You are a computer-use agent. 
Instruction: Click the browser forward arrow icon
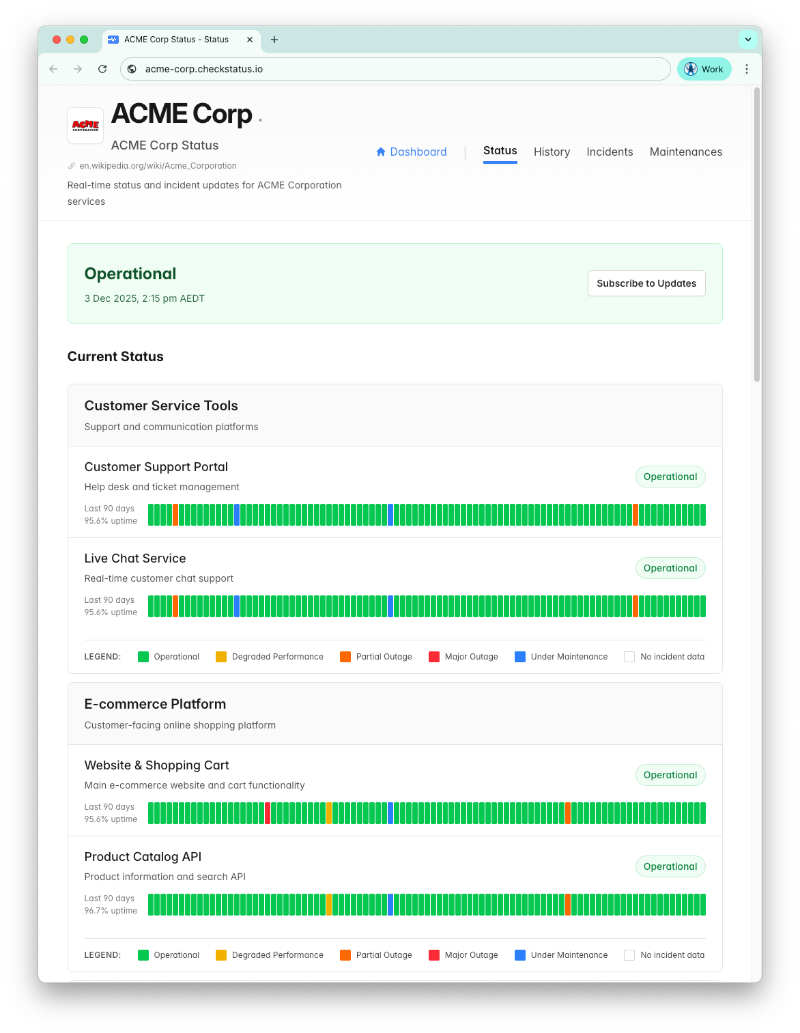(x=77, y=68)
